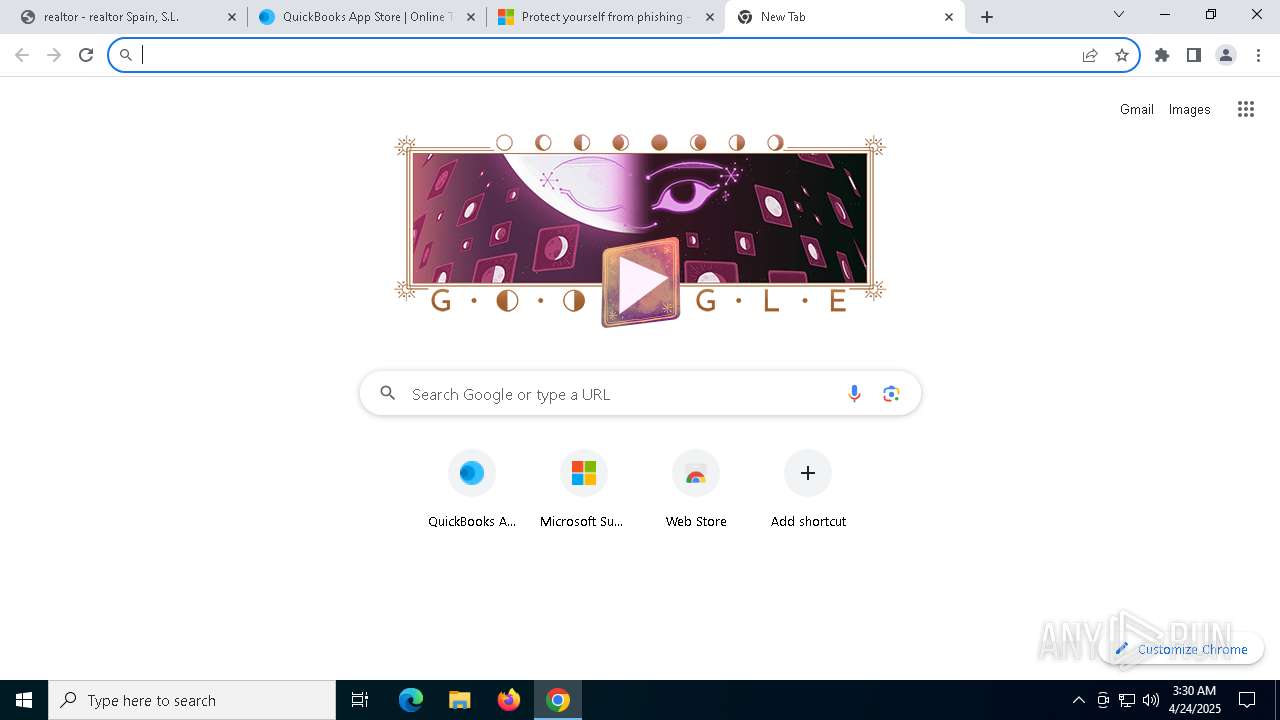1280x720 pixels.
Task: Open the Protect yourself from phishing tab
Action: click(605, 17)
